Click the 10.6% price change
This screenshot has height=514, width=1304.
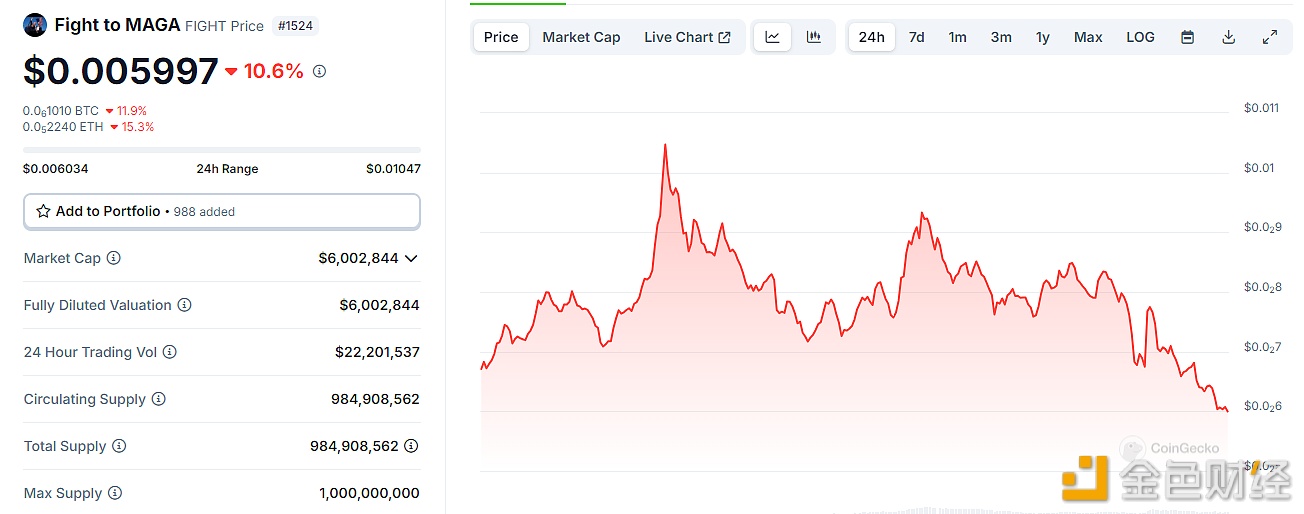point(265,71)
